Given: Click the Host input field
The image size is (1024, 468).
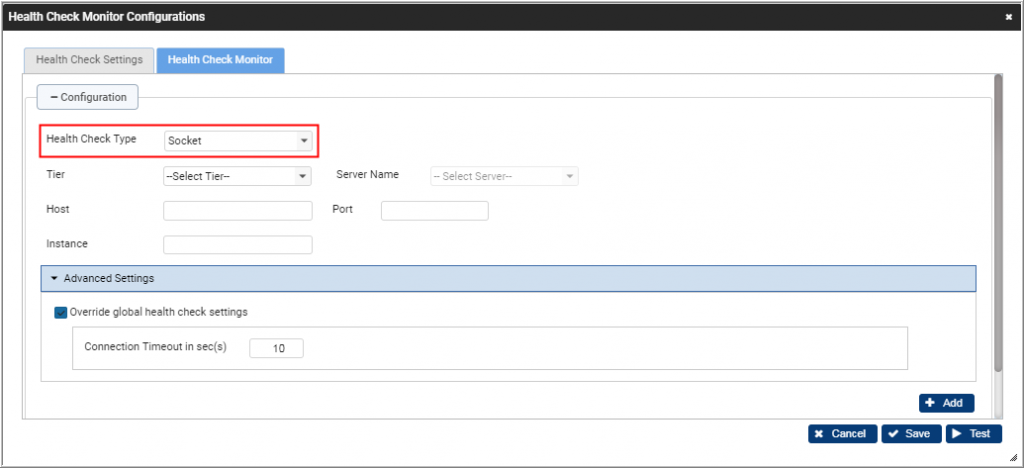Looking at the screenshot, I should click(237, 210).
